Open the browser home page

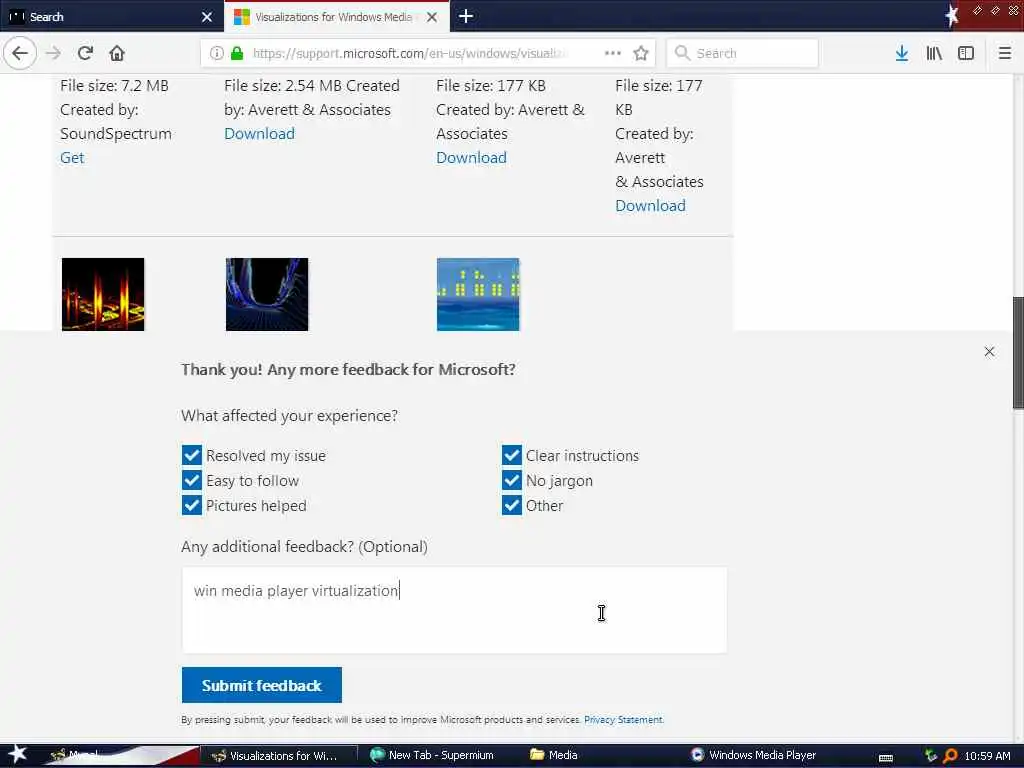117,53
